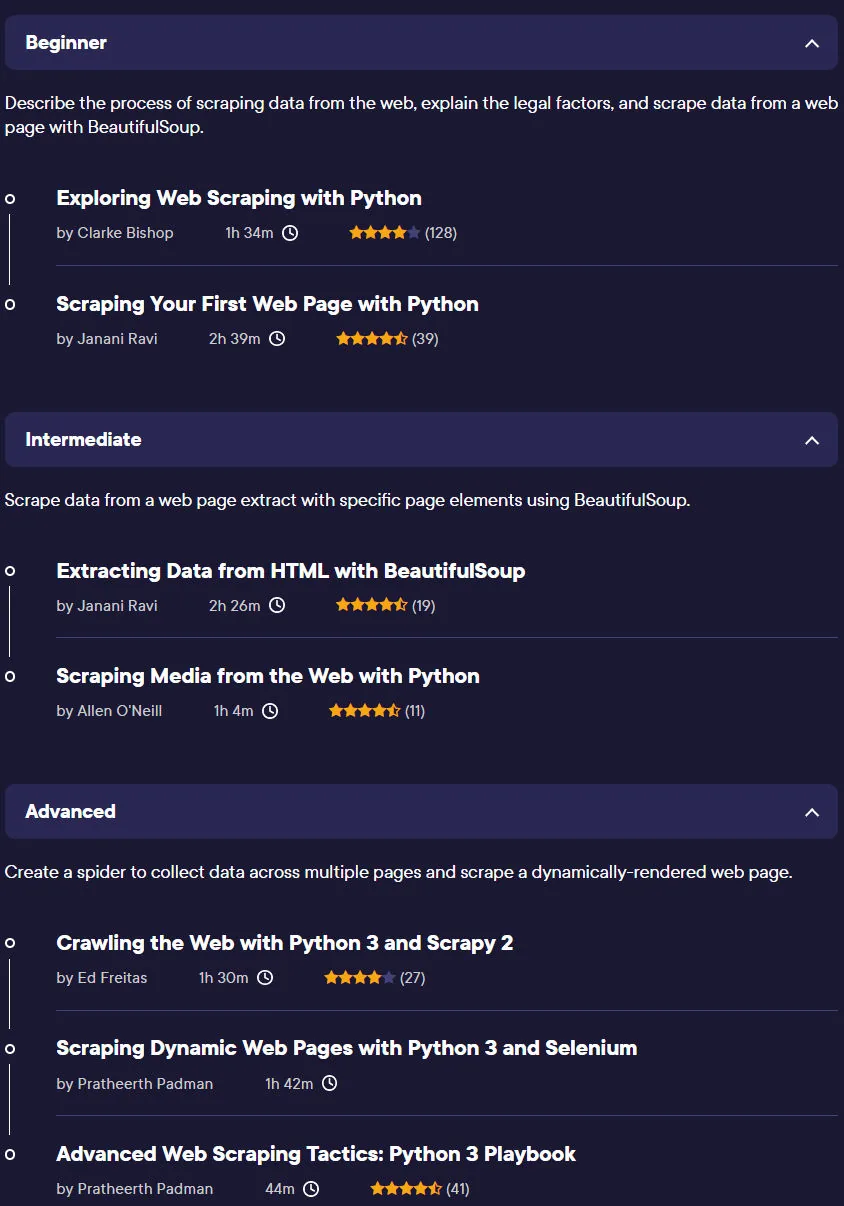Click the '(19)' review count
Viewport: 844px width, 1206px height.
point(424,605)
